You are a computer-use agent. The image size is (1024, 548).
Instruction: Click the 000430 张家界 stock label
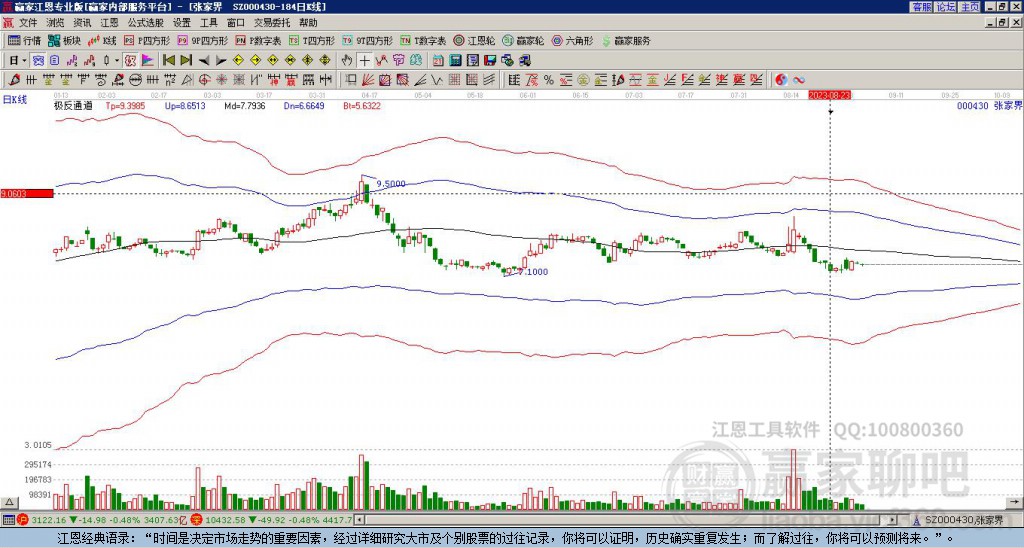point(989,105)
